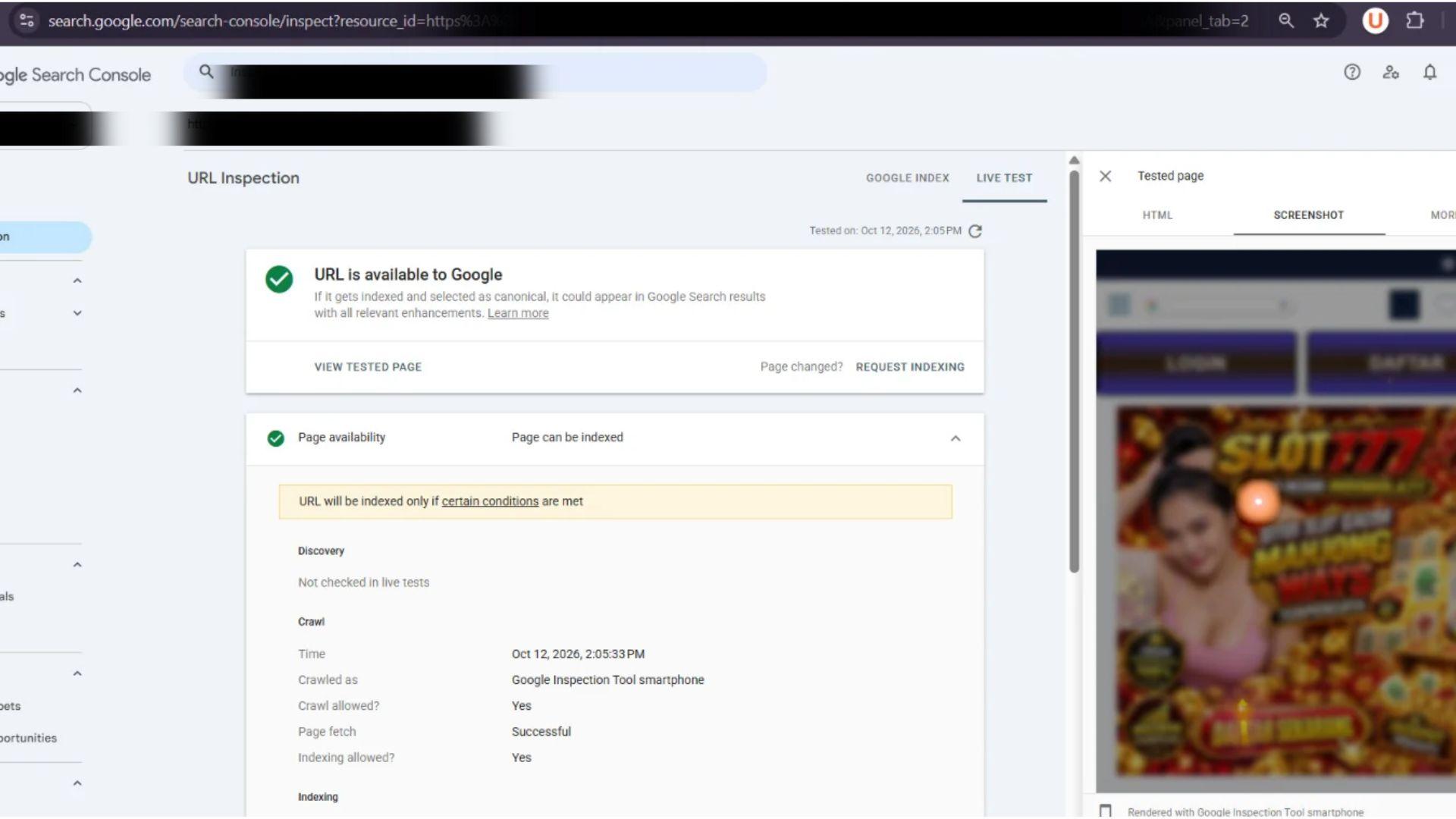1456x819 pixels.
Task: Click the 'Not checked in live tests' text
Action: [x=363, y=582]
